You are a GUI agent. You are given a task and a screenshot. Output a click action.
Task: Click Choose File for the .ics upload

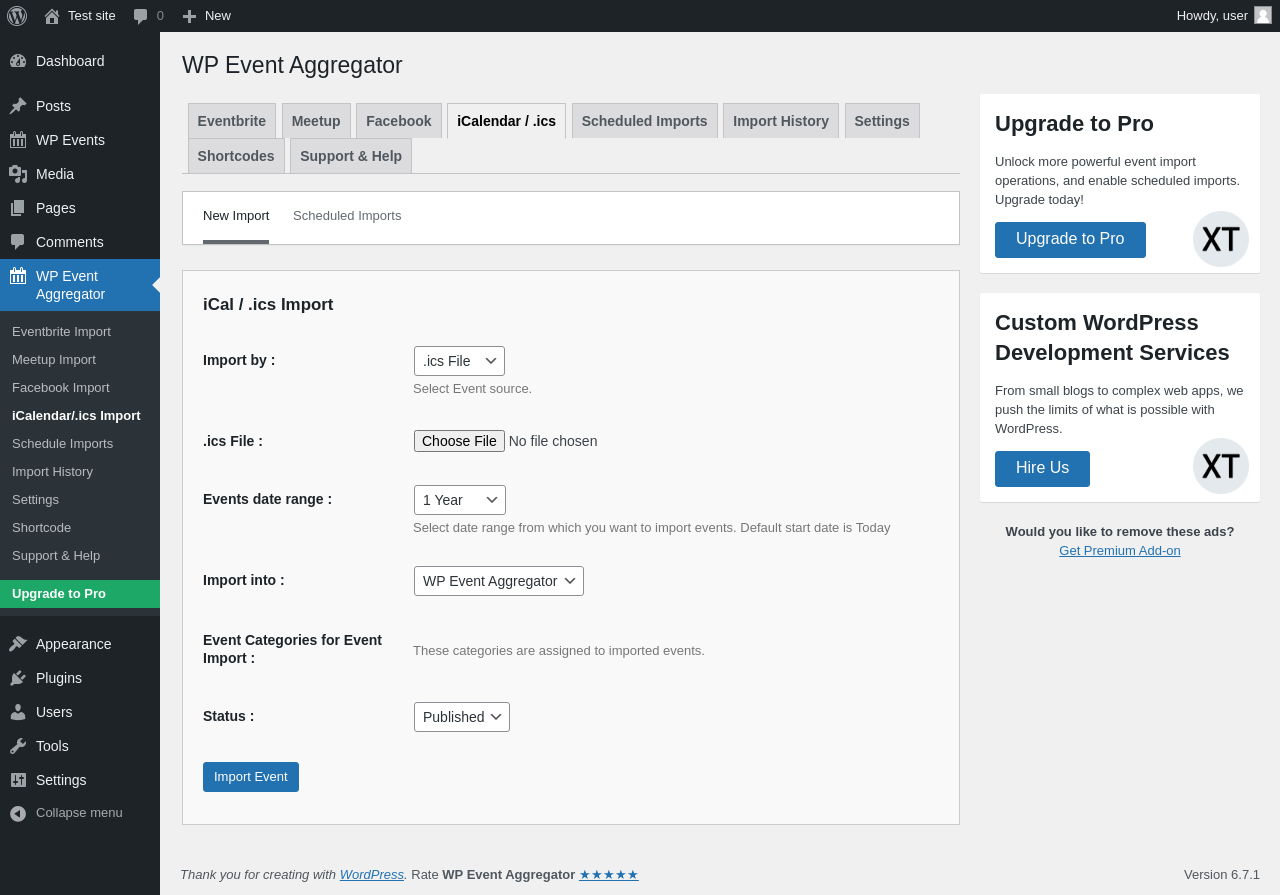pyautogui.click(x=459, y=441)
